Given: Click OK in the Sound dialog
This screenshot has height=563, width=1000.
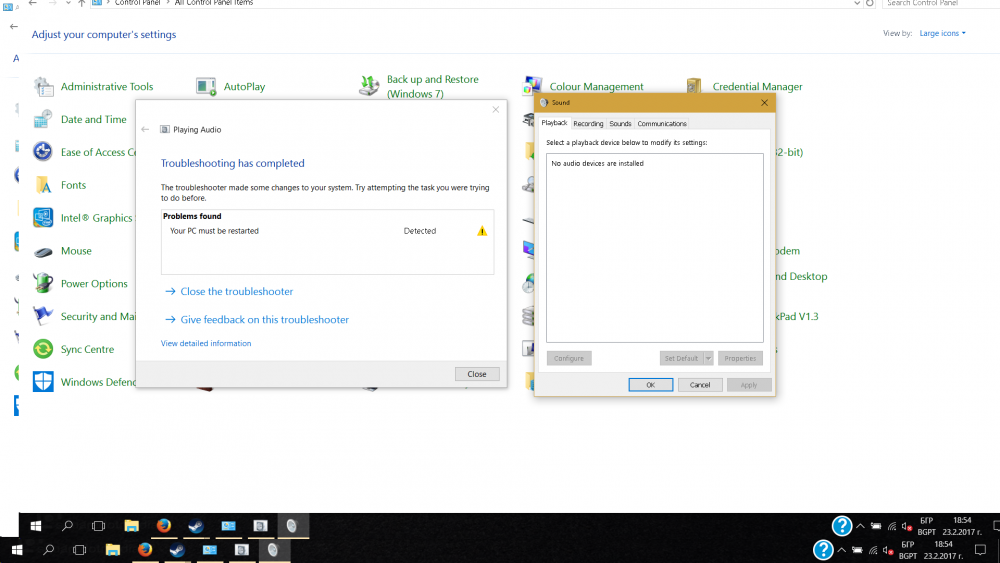Looking at the screenshot, I should tap(651, 385).
